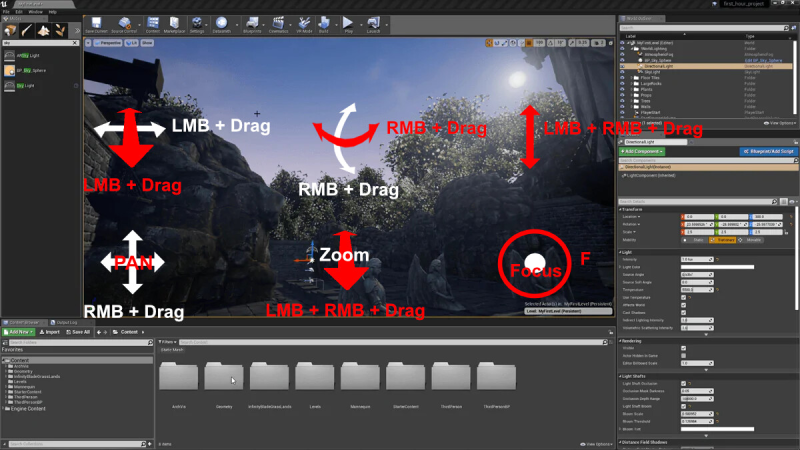The image size is (800, 450).
Task: Click the Blueprint/Add Script button
Action: pos(768,152)
